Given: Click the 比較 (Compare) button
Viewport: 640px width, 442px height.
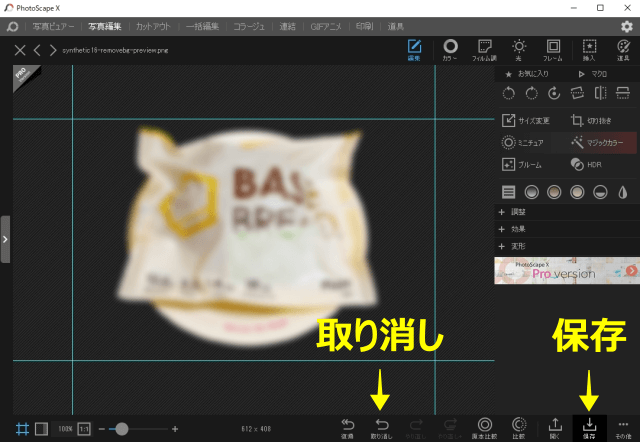Looking at the screenshot, I should coord(519,429).
